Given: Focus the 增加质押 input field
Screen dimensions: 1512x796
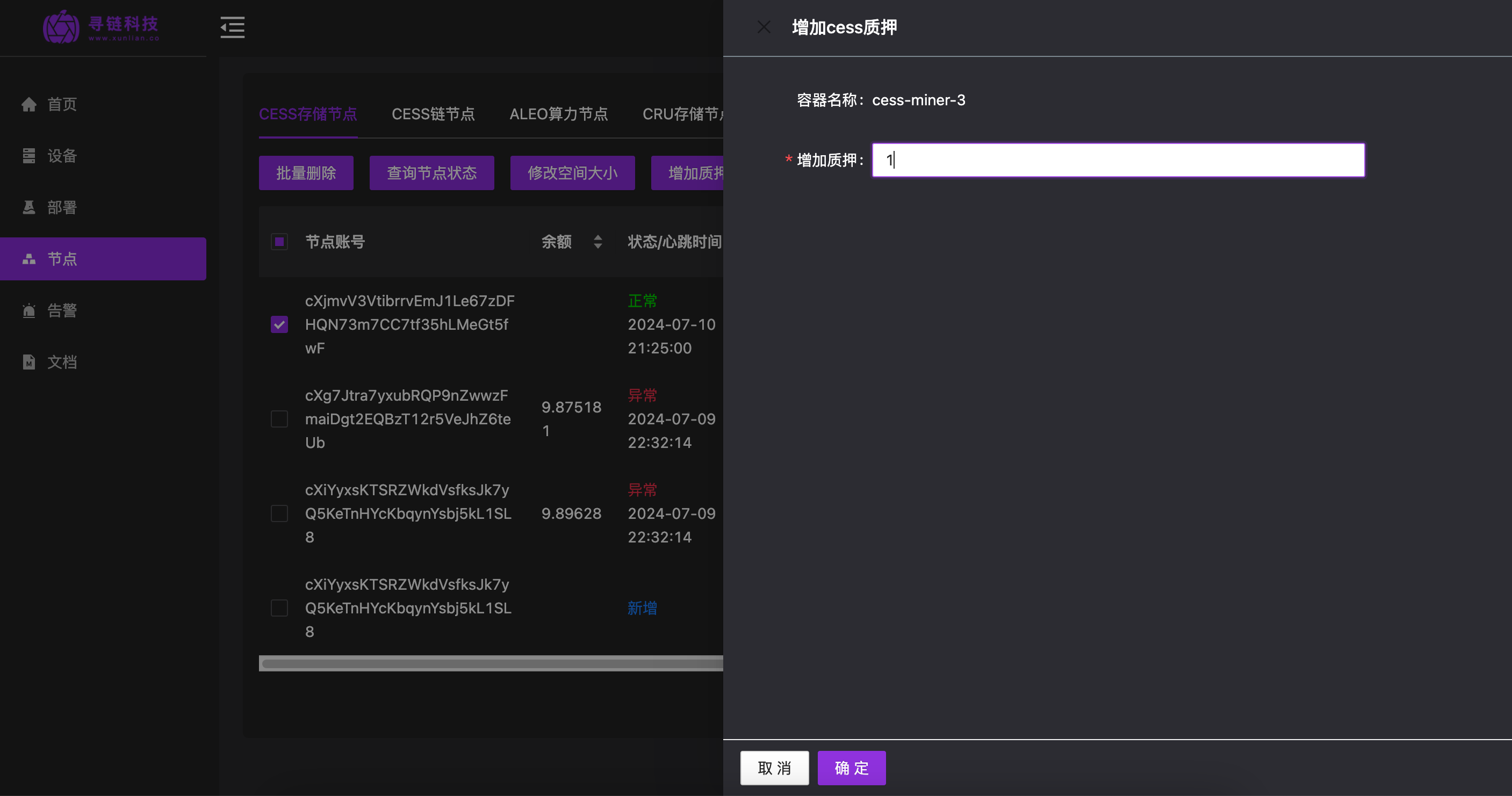Looking at the screenshot, I should [1118, 160].
